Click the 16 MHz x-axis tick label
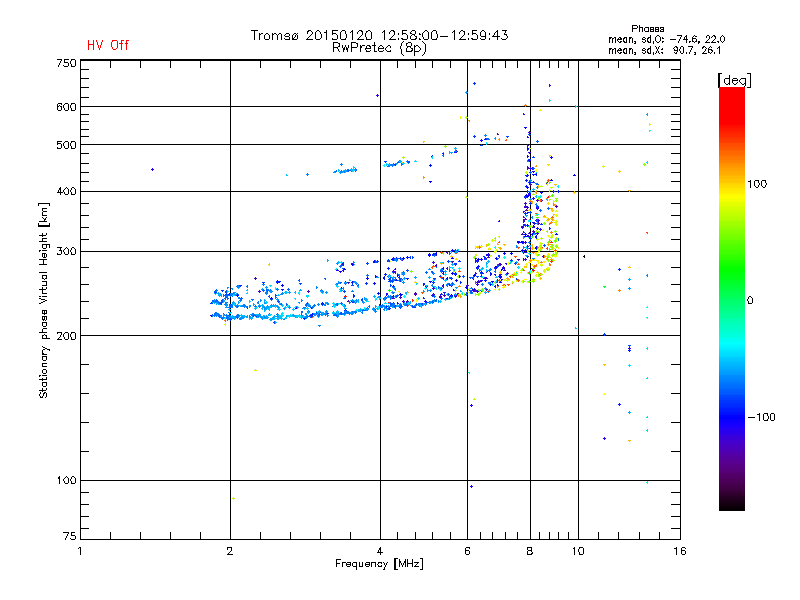The height and width of the screenshot is (600, 800). [x=678, y=551]
